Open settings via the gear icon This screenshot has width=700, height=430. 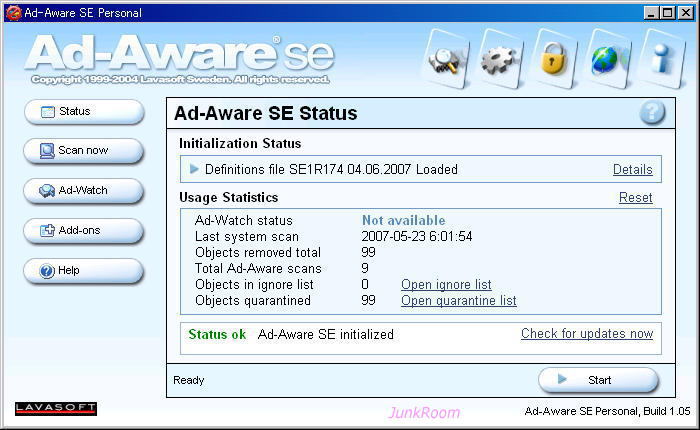click(x=500, y=59)
